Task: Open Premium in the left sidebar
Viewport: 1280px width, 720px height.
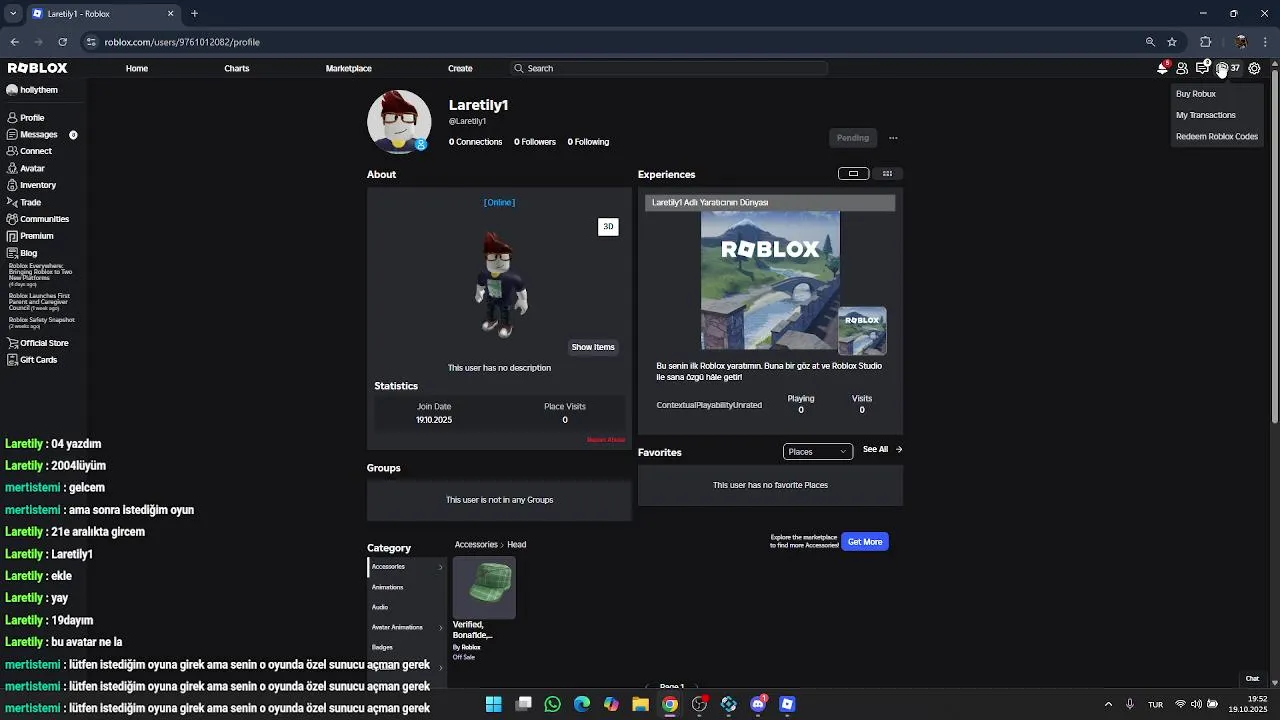Action: click(30, 236)
